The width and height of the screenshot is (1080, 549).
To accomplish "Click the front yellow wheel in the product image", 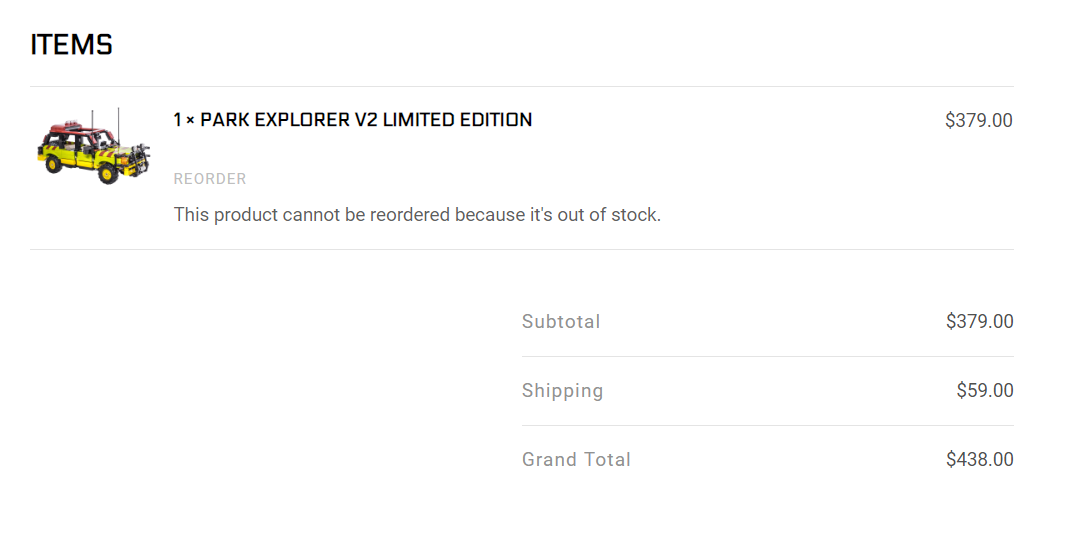I will coord(107,173).
